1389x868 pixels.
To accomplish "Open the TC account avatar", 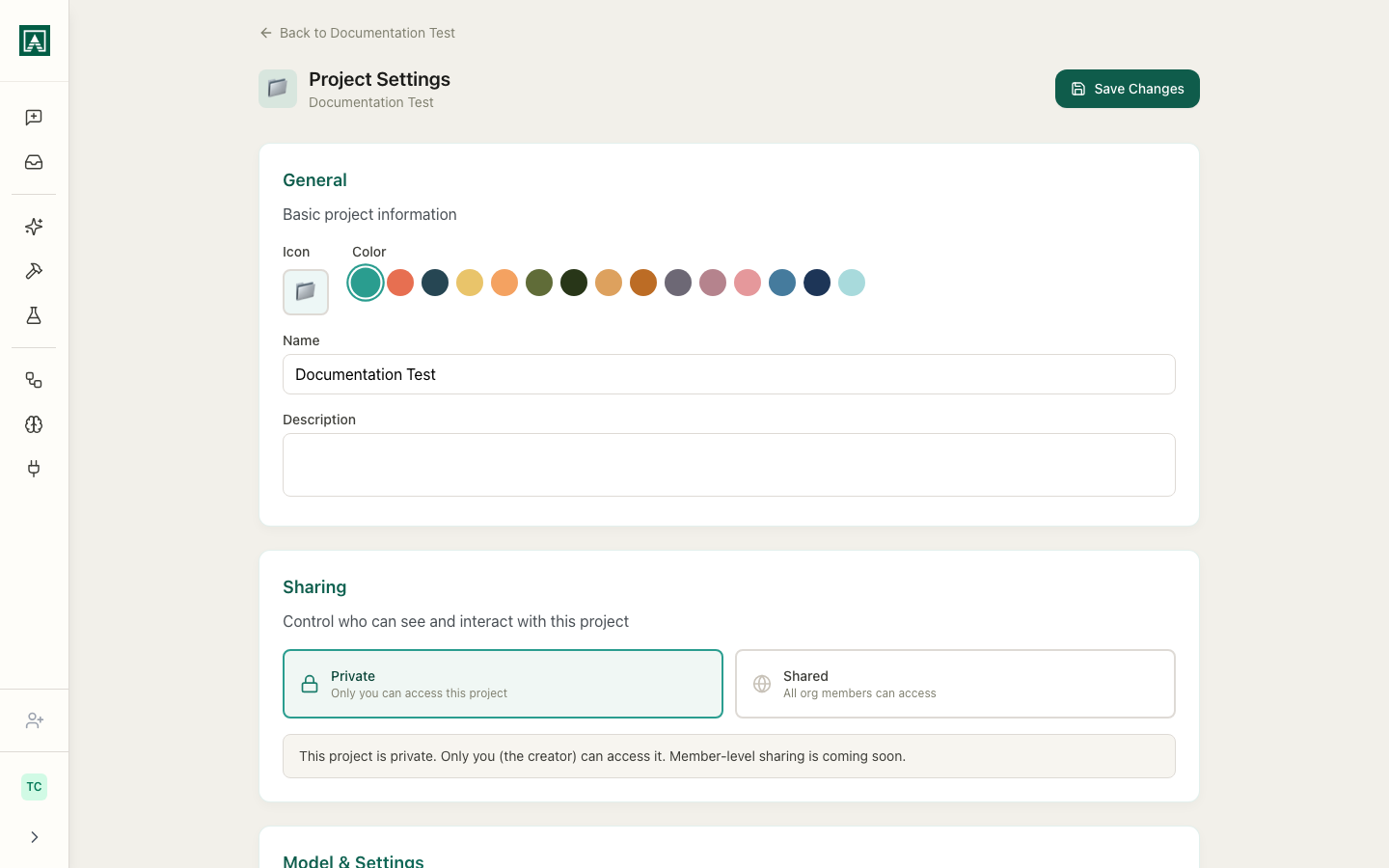I will (34, 786).
